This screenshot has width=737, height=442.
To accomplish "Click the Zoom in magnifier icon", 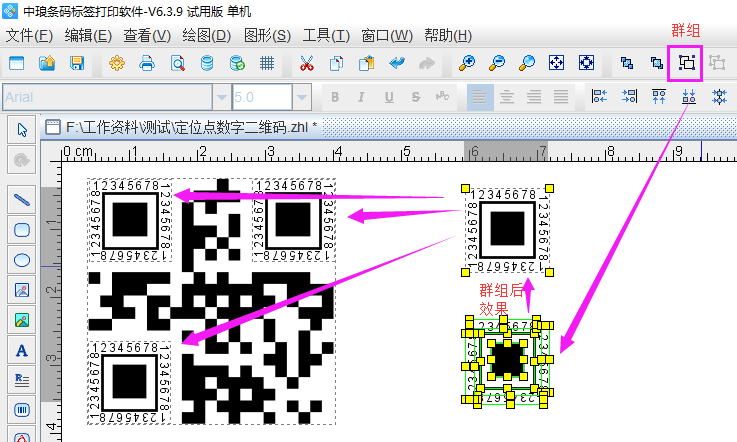I will point(466,63).
